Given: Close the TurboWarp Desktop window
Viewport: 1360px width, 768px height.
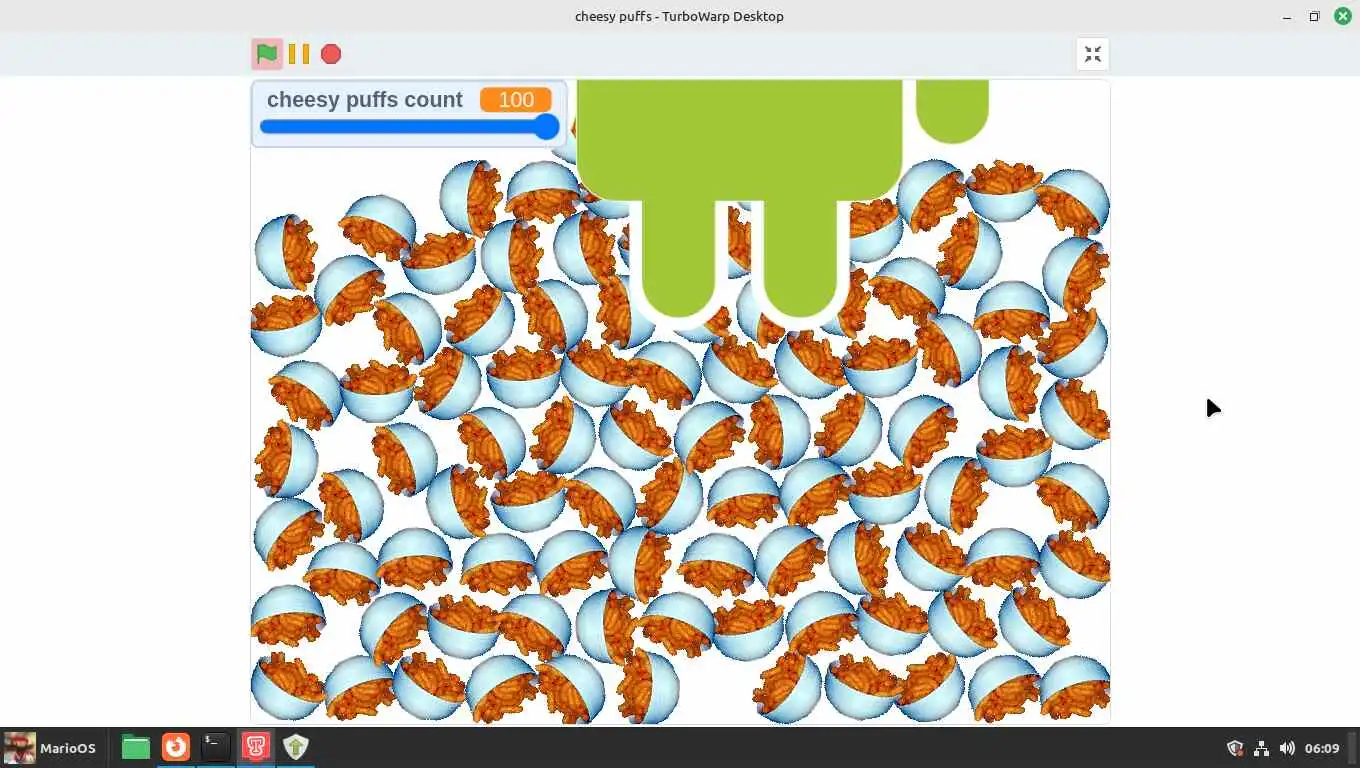Looking at the screenshot, I should pos(1342,16).
